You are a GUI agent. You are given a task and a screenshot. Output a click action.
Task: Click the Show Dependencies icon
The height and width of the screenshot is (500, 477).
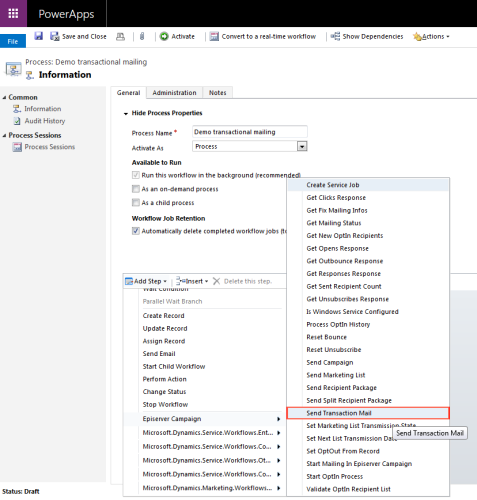[335, 36]
